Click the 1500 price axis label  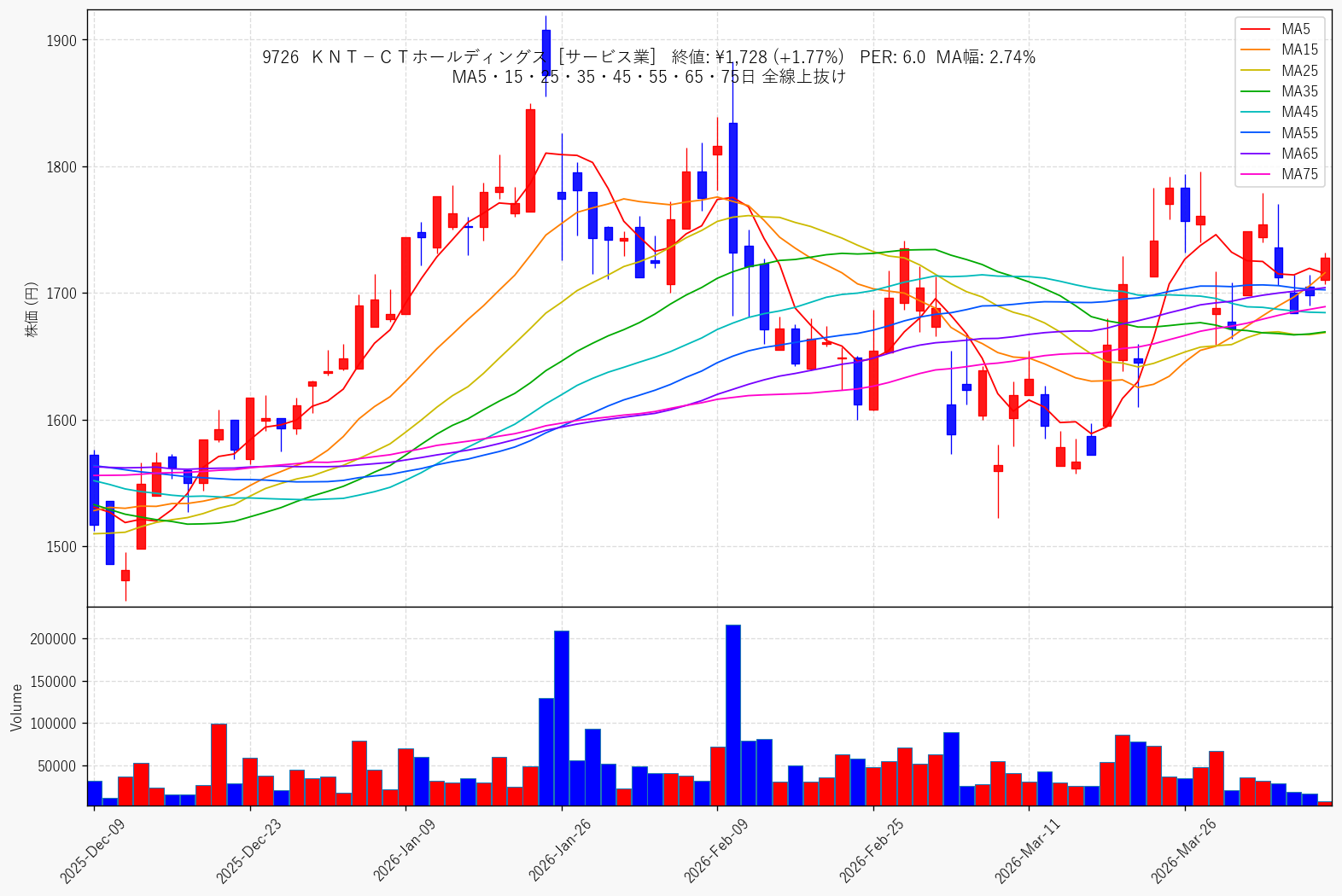pyautogui.click(x=61, y=547)
